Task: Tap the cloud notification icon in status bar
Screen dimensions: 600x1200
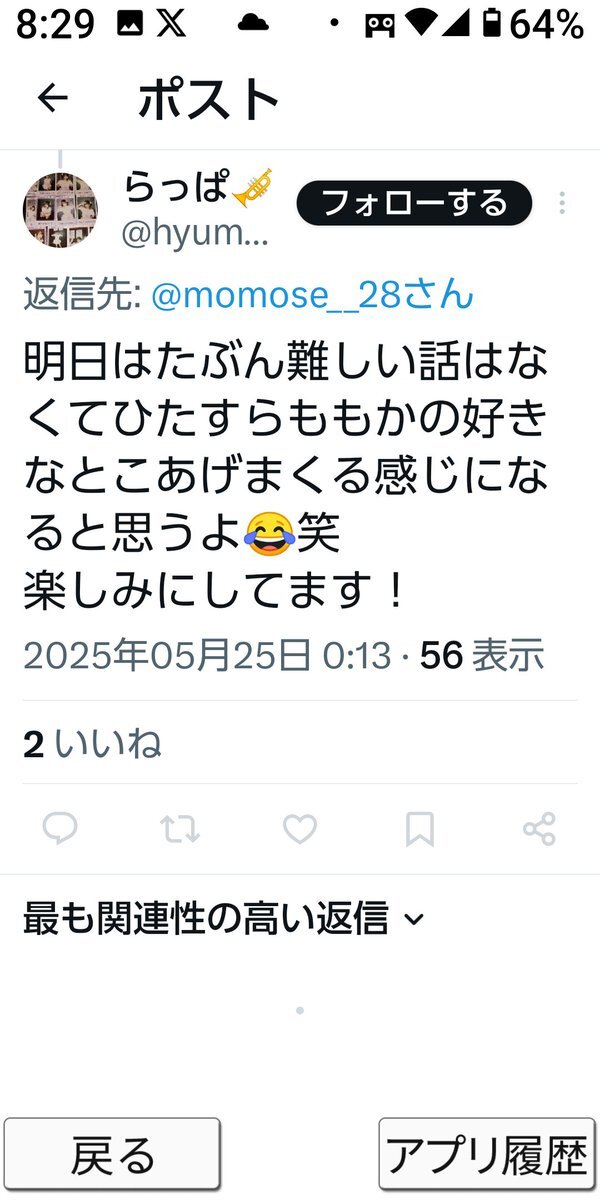Action: [253, 23]
